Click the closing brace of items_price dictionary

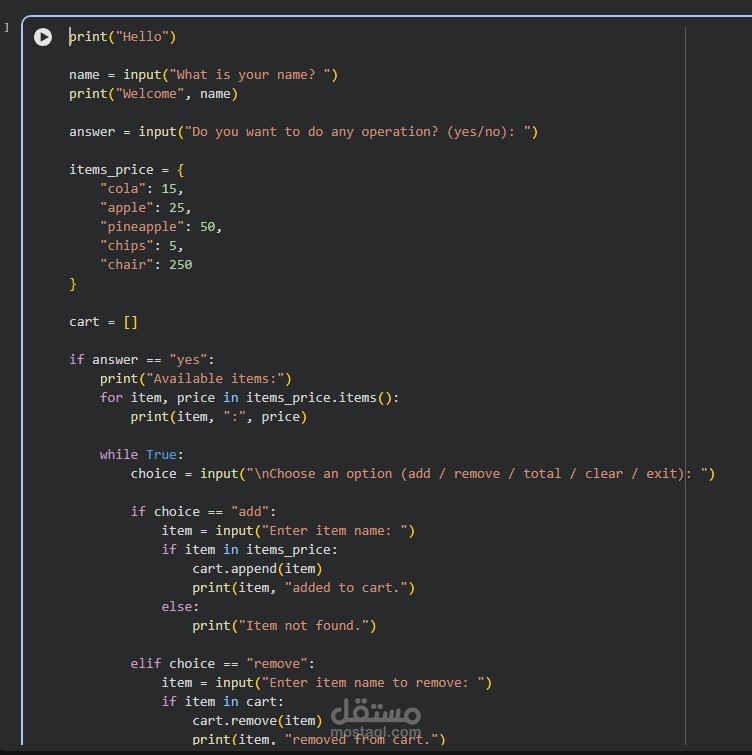pos(73,284)
